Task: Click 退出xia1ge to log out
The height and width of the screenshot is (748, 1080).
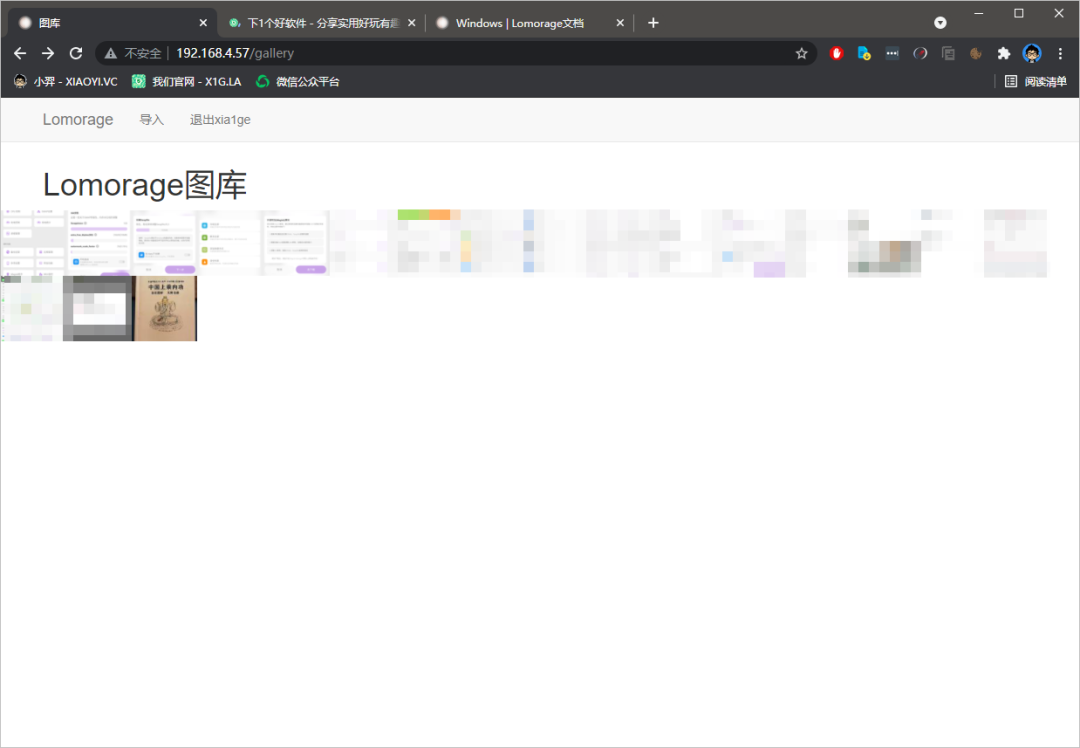Action: coord(220,119)
